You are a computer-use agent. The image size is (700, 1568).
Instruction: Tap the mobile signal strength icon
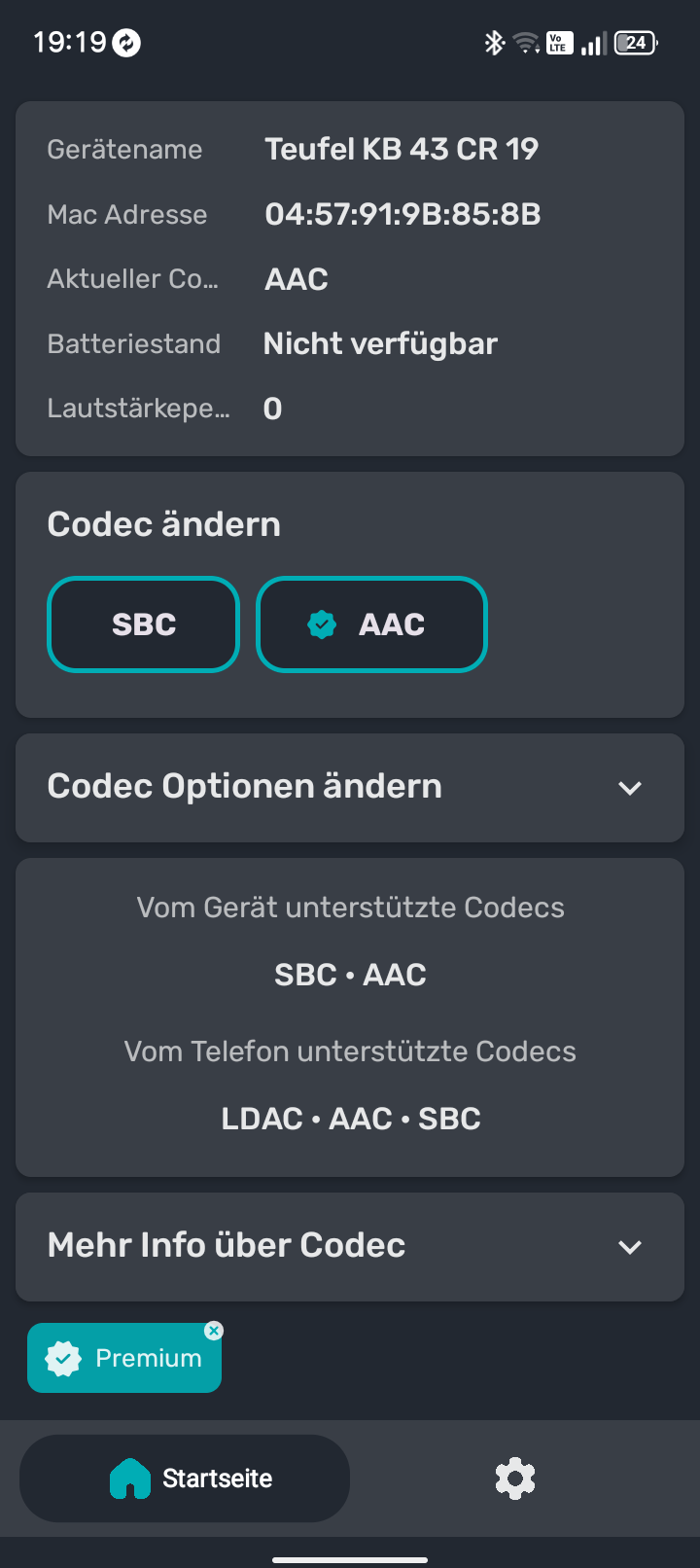pyautogui.click(x=593, y=43)
